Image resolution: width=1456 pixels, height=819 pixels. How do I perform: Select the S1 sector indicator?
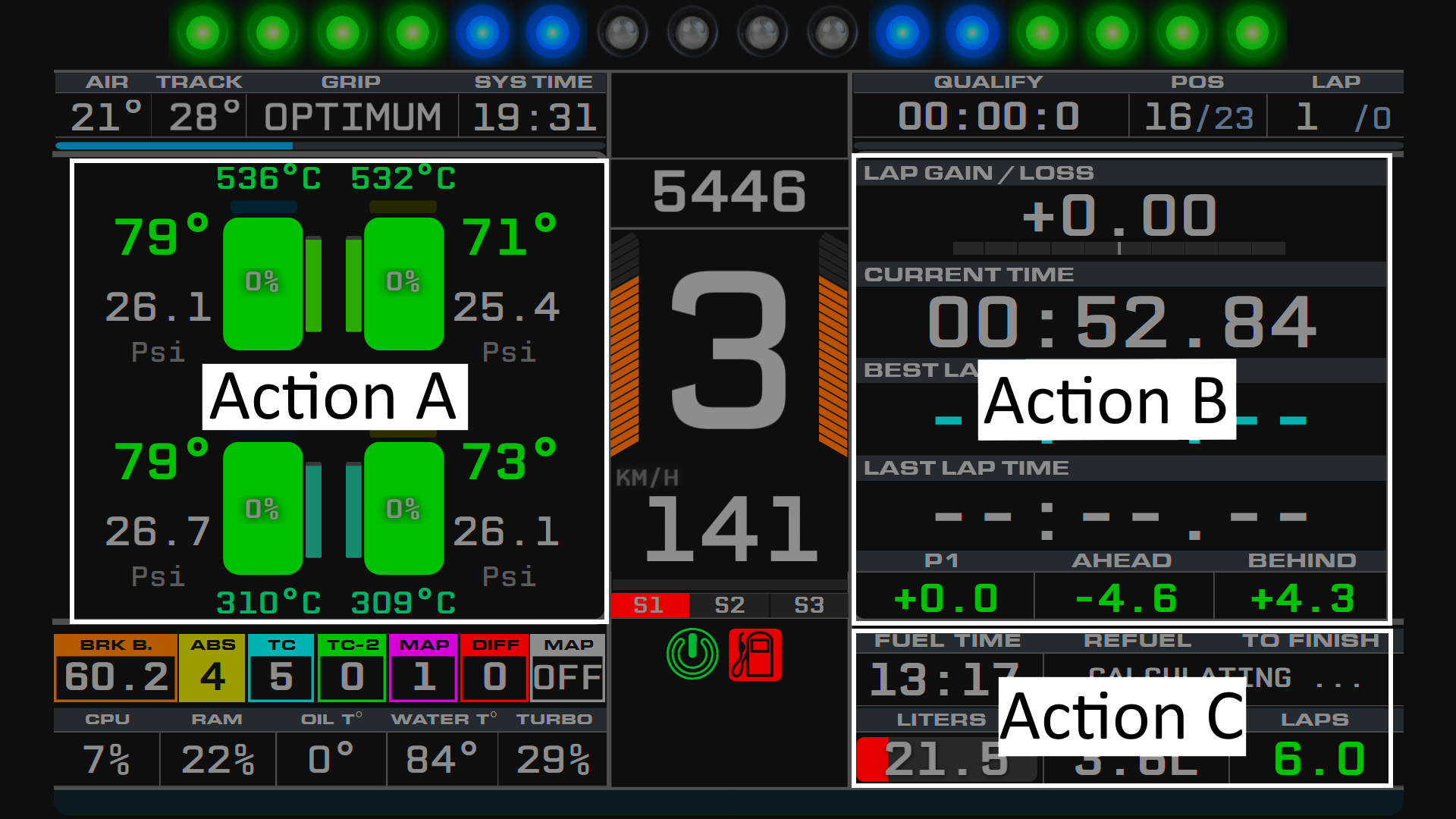pyautogui.click(x=650, y=605)
